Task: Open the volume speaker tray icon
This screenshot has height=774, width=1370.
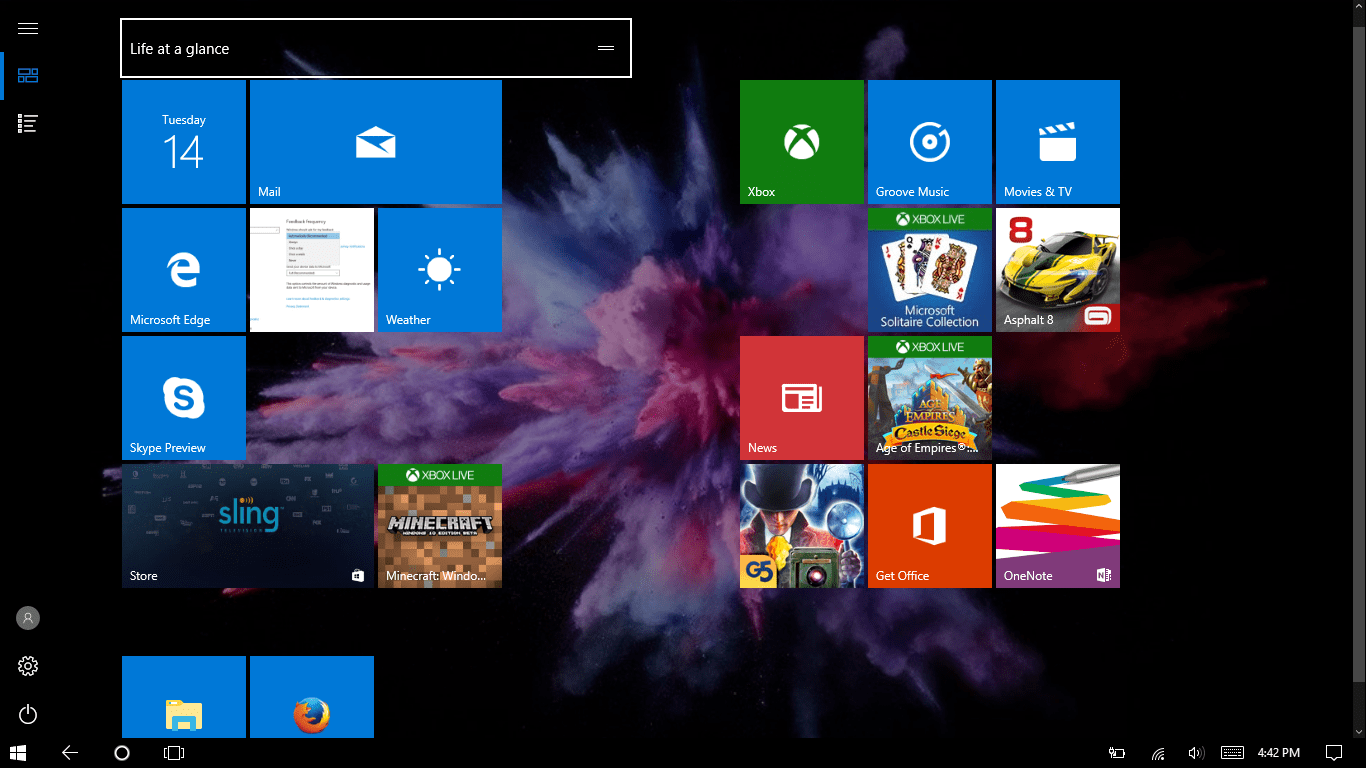Action: (1195, 753)
